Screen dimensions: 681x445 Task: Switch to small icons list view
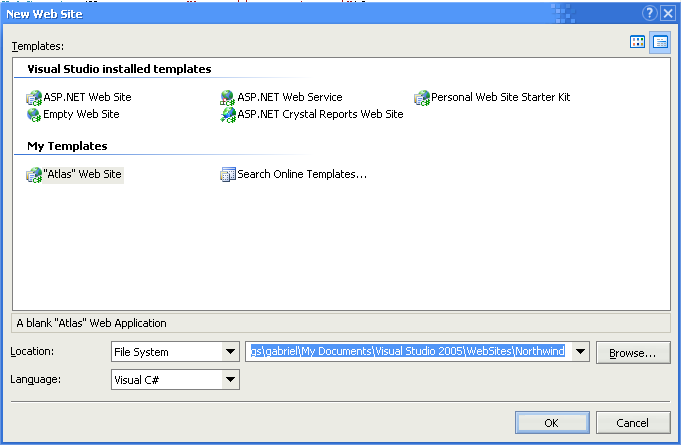coord(660,42)
